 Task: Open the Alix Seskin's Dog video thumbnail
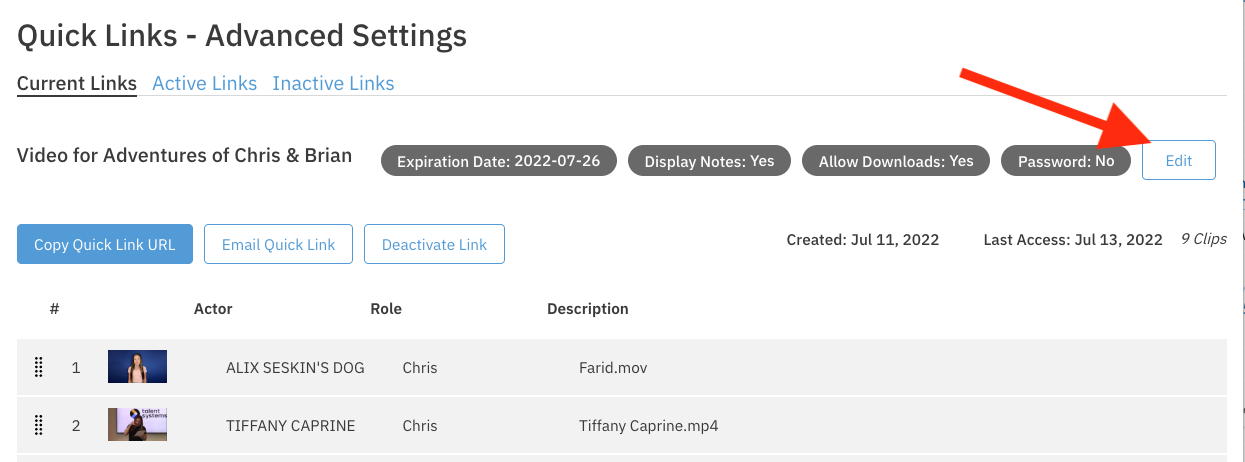pyautogui.click(x=137, y=367)
